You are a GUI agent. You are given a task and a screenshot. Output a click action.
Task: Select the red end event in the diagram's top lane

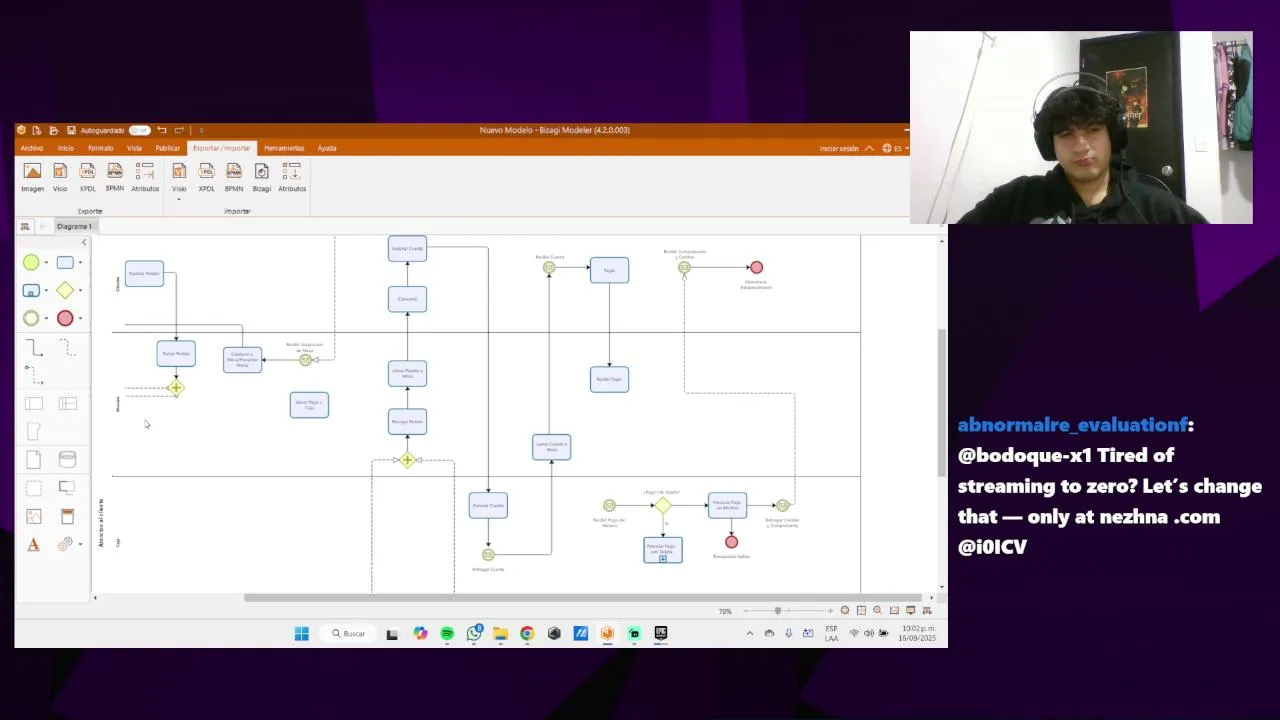pyautogui.click(x=756, y=267)
